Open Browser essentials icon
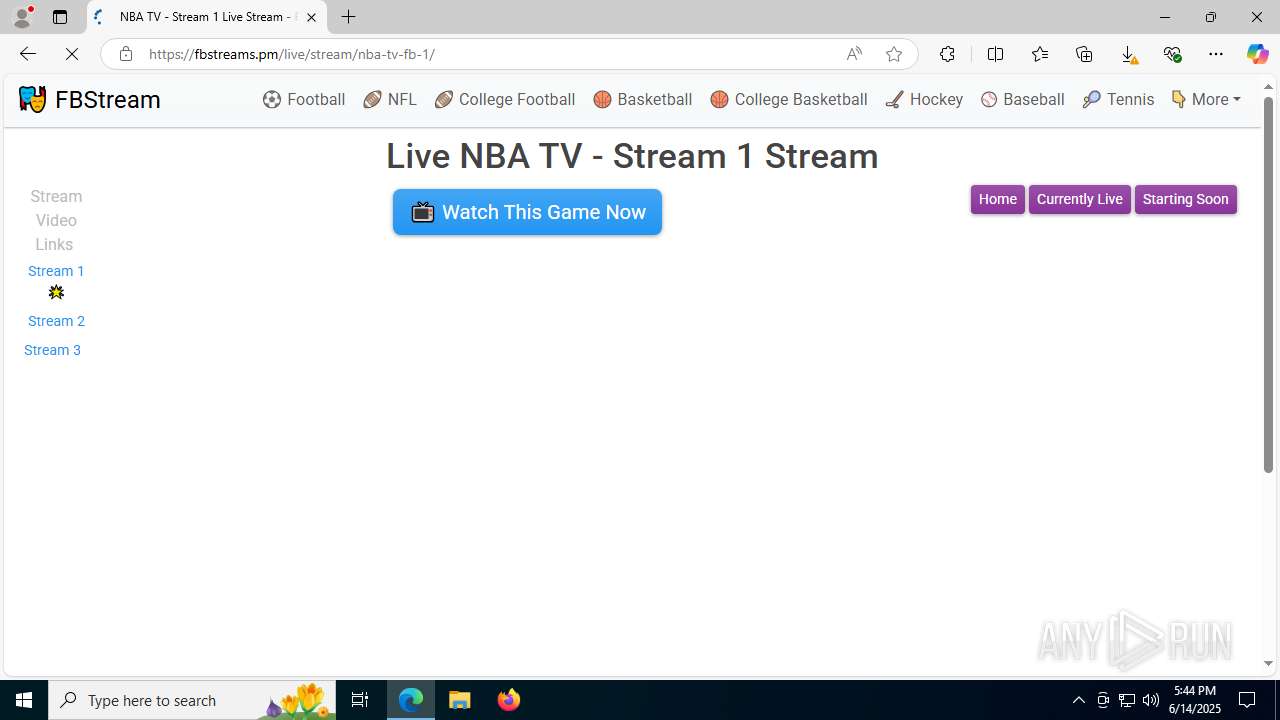1280x720 pixels. click(1172, 54)
